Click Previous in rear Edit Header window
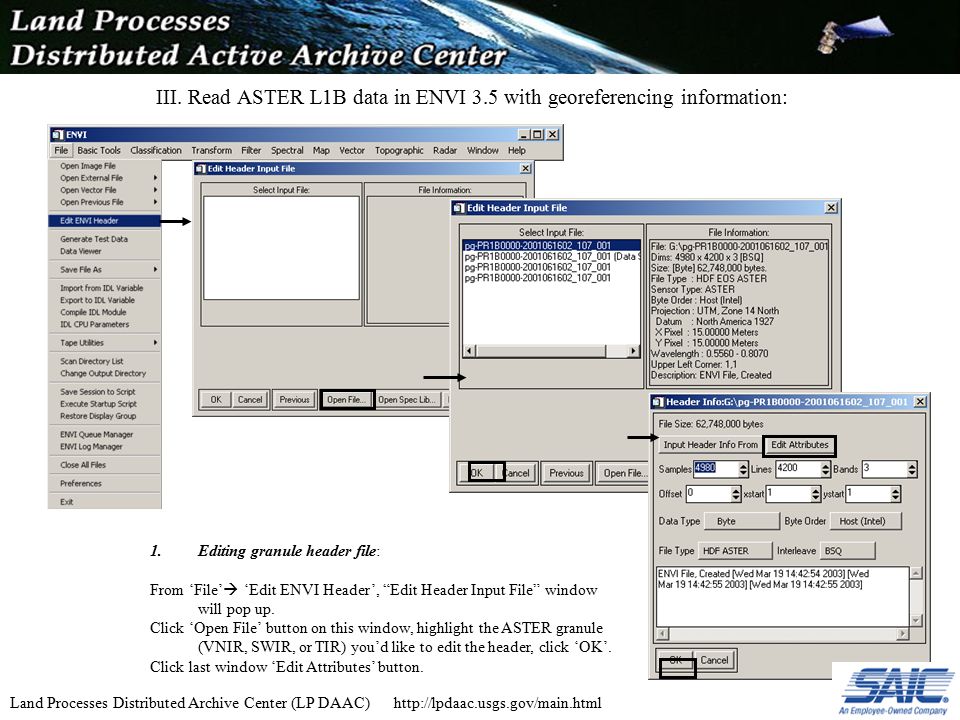 tap(294, 400)
